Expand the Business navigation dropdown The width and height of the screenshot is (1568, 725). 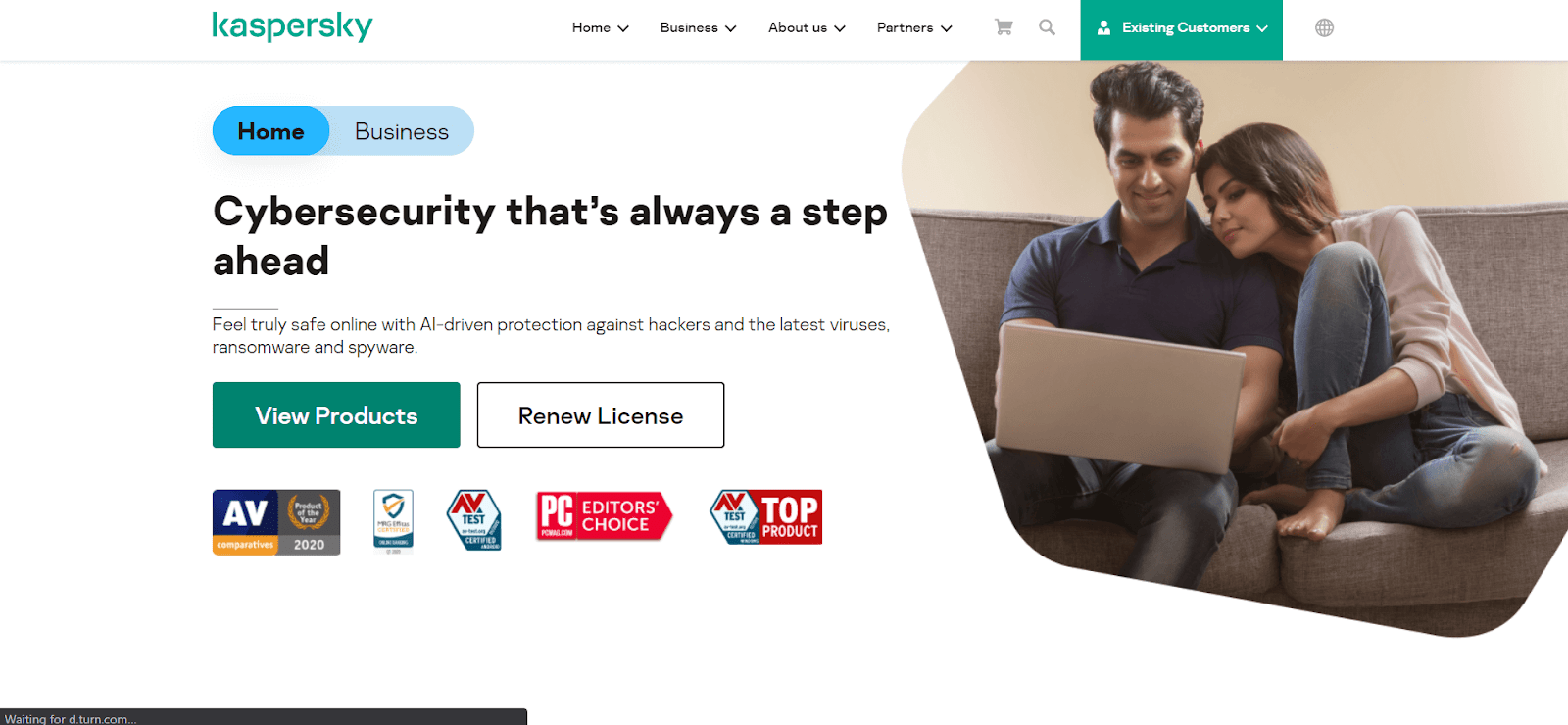click(698, 27)
